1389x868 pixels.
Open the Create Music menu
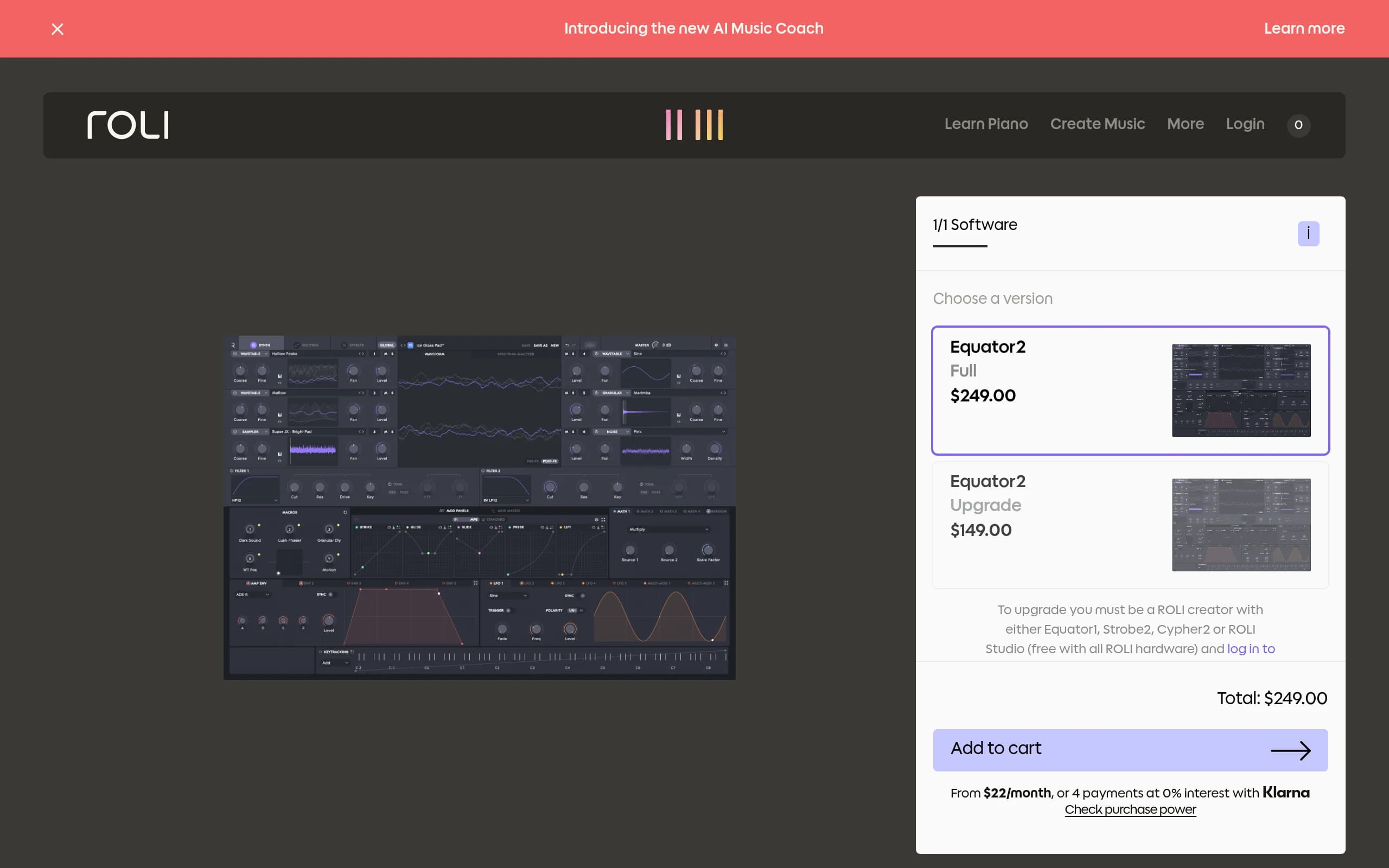pos(1097,124)
